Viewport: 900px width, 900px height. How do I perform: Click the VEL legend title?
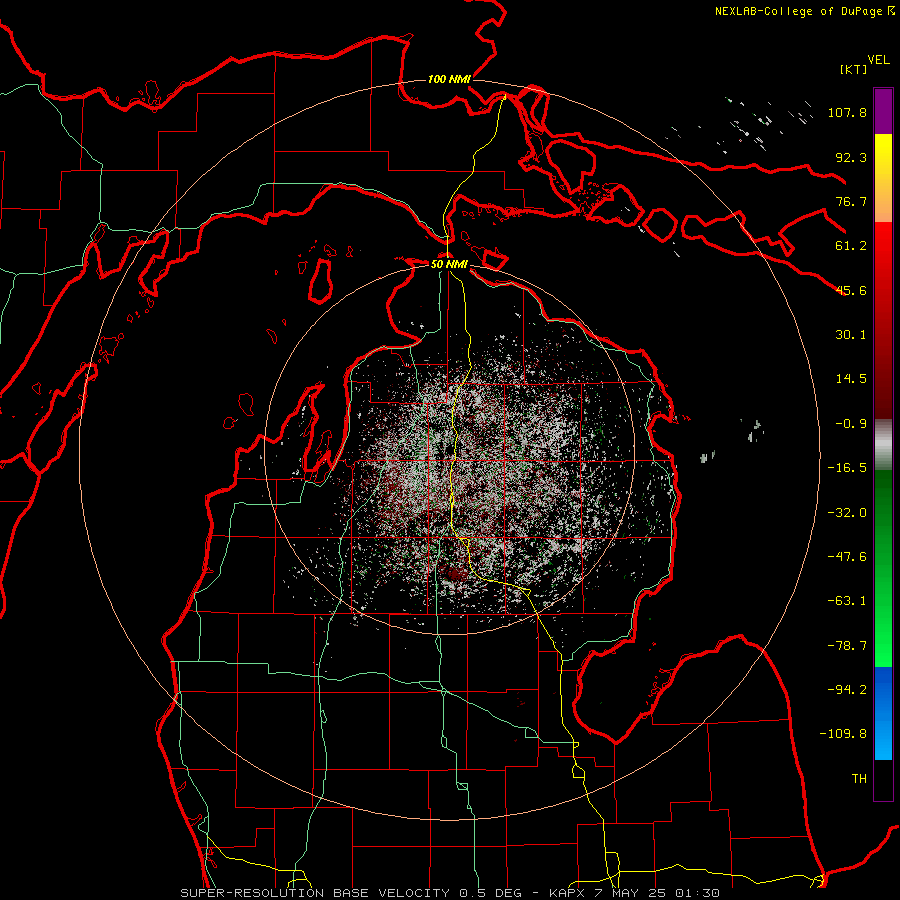pos(879,60)
